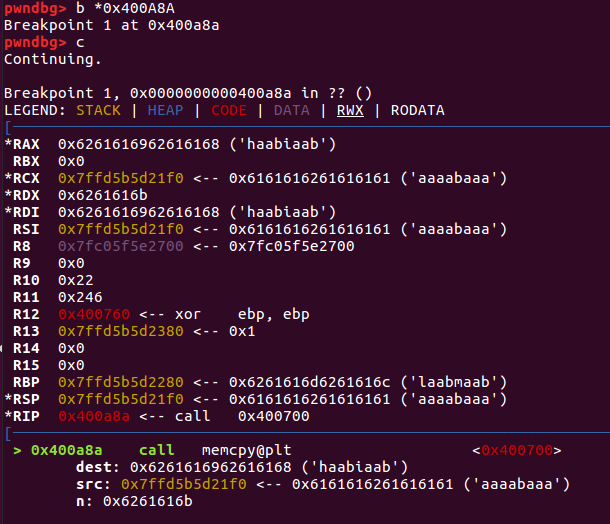The height and width of the screenshot is (524, 610).
Task: Click the HEAP label in the legend
Action: tap(165, 110)
